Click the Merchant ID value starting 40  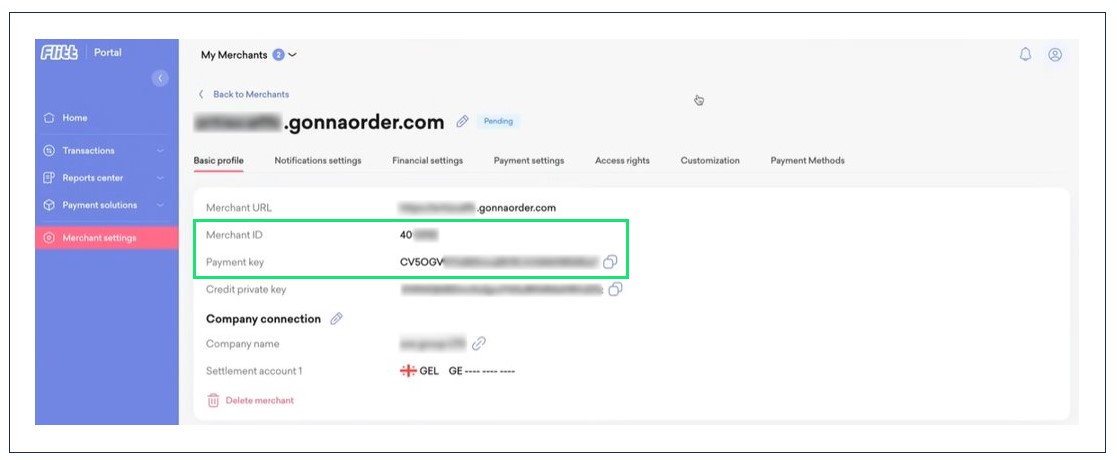419,235
